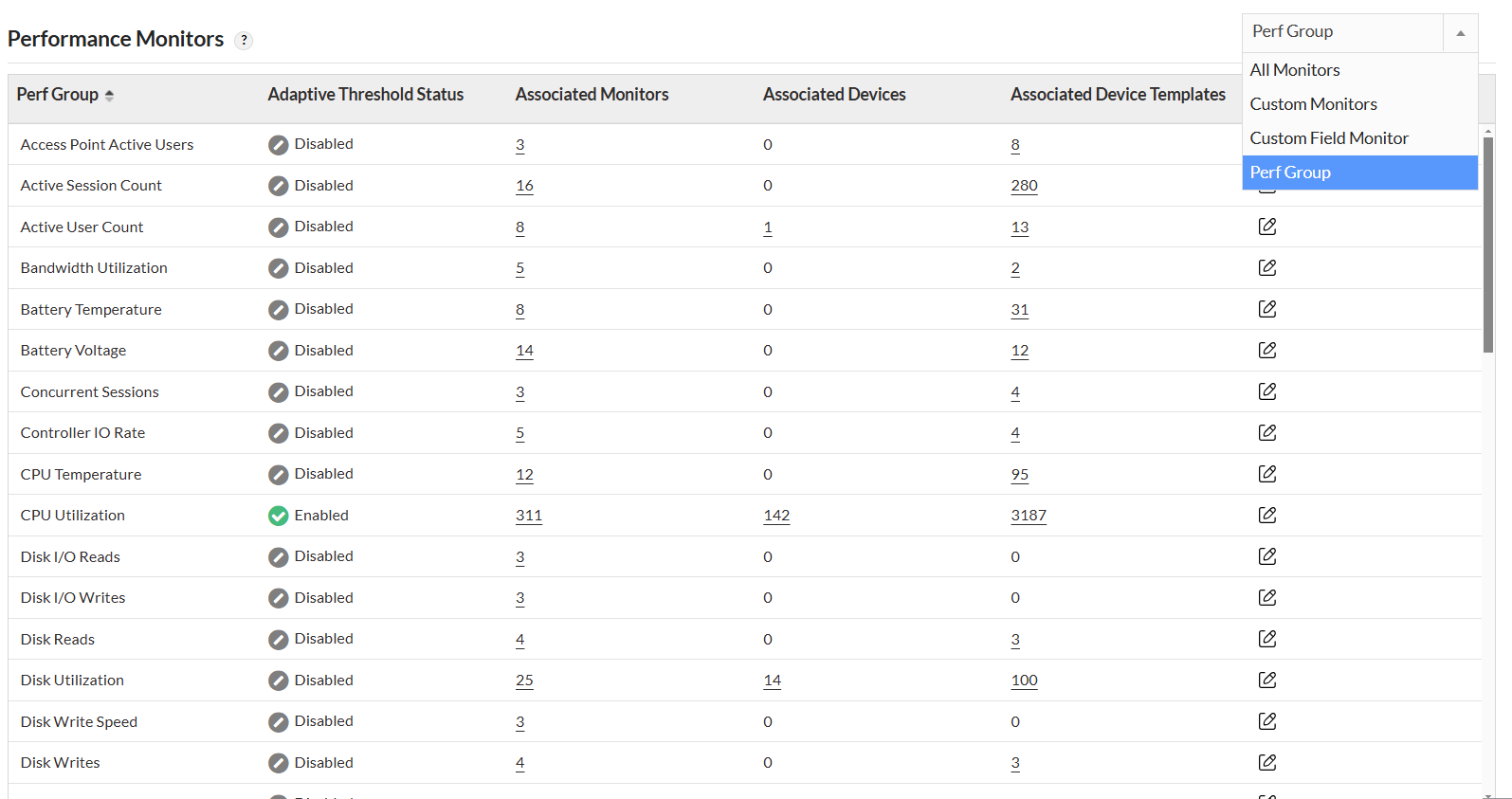
Task: Toggle Disabled status for Disk Utilization
Action: point(278,681)
